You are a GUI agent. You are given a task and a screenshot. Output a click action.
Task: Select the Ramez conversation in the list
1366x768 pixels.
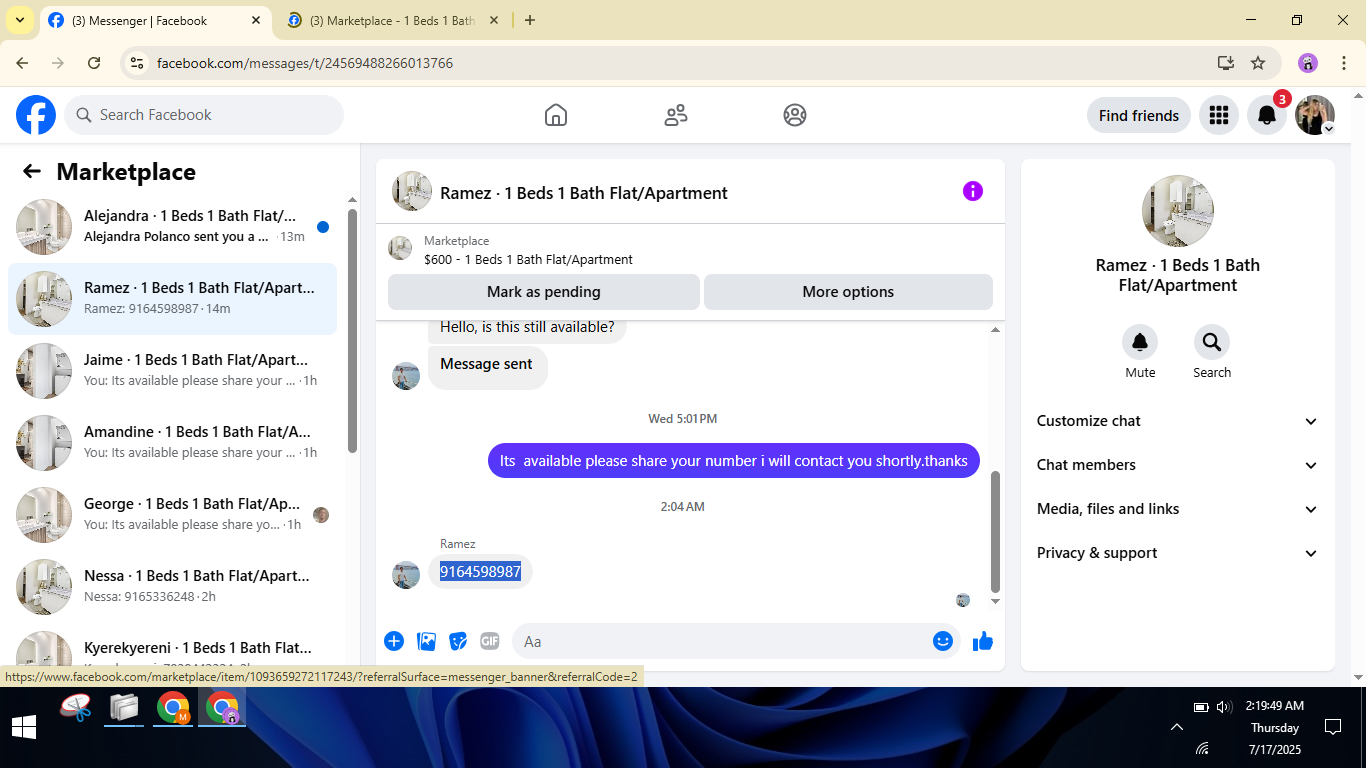click(x=173, y=299)
